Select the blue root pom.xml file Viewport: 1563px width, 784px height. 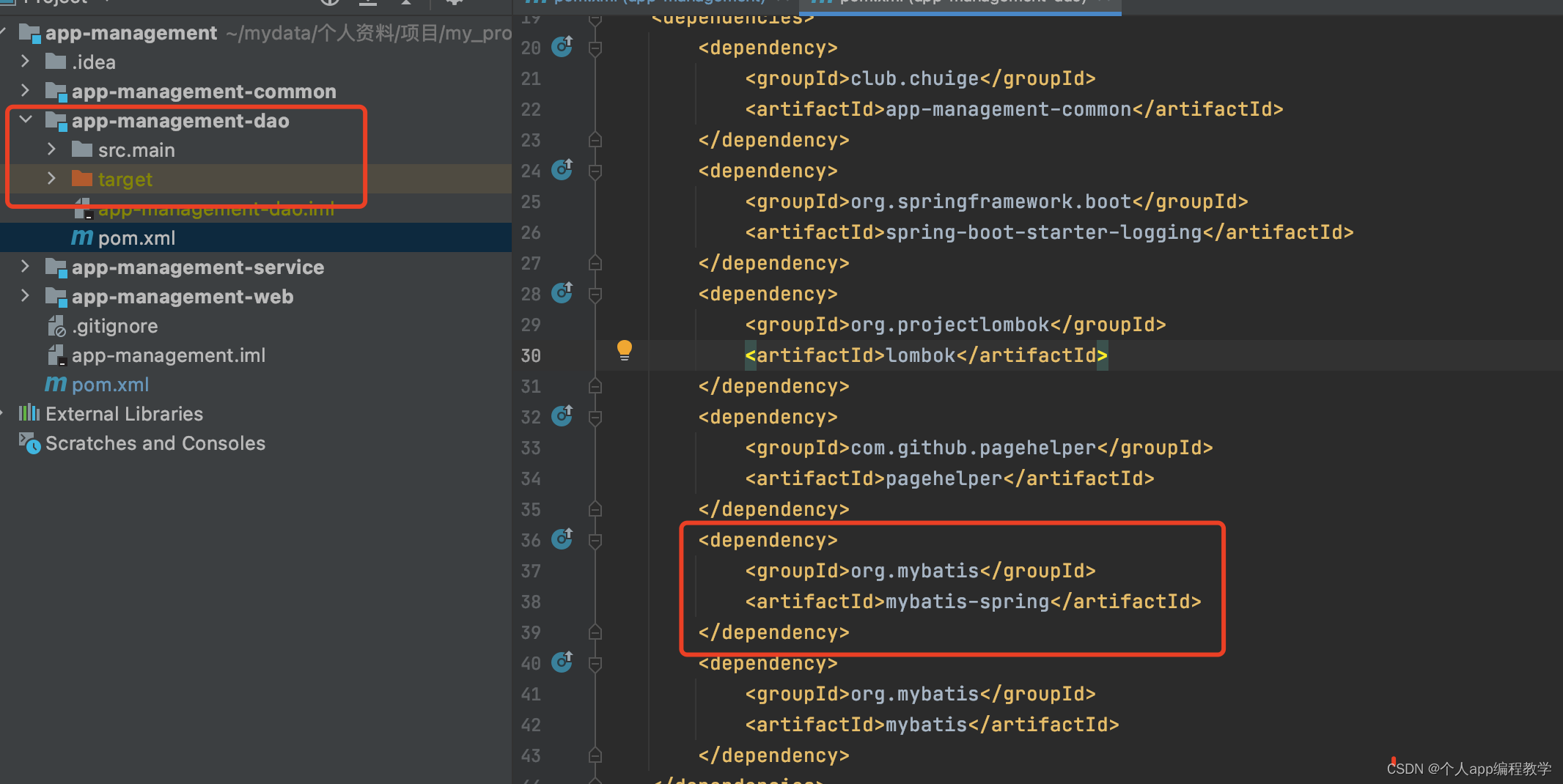pyautogui.click(x=256, y=385)
